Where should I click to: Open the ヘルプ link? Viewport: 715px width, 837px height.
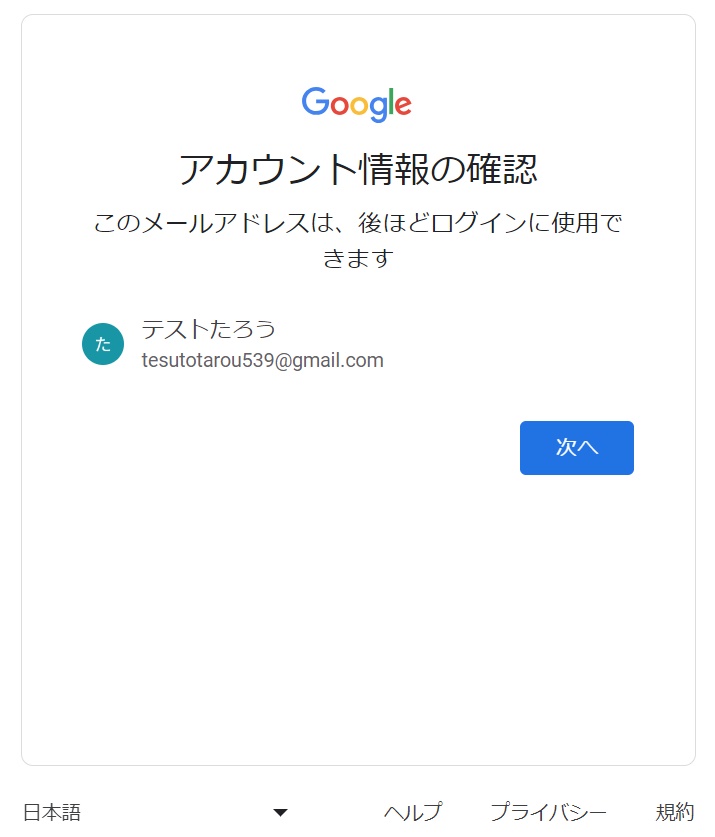coord(413,812)
